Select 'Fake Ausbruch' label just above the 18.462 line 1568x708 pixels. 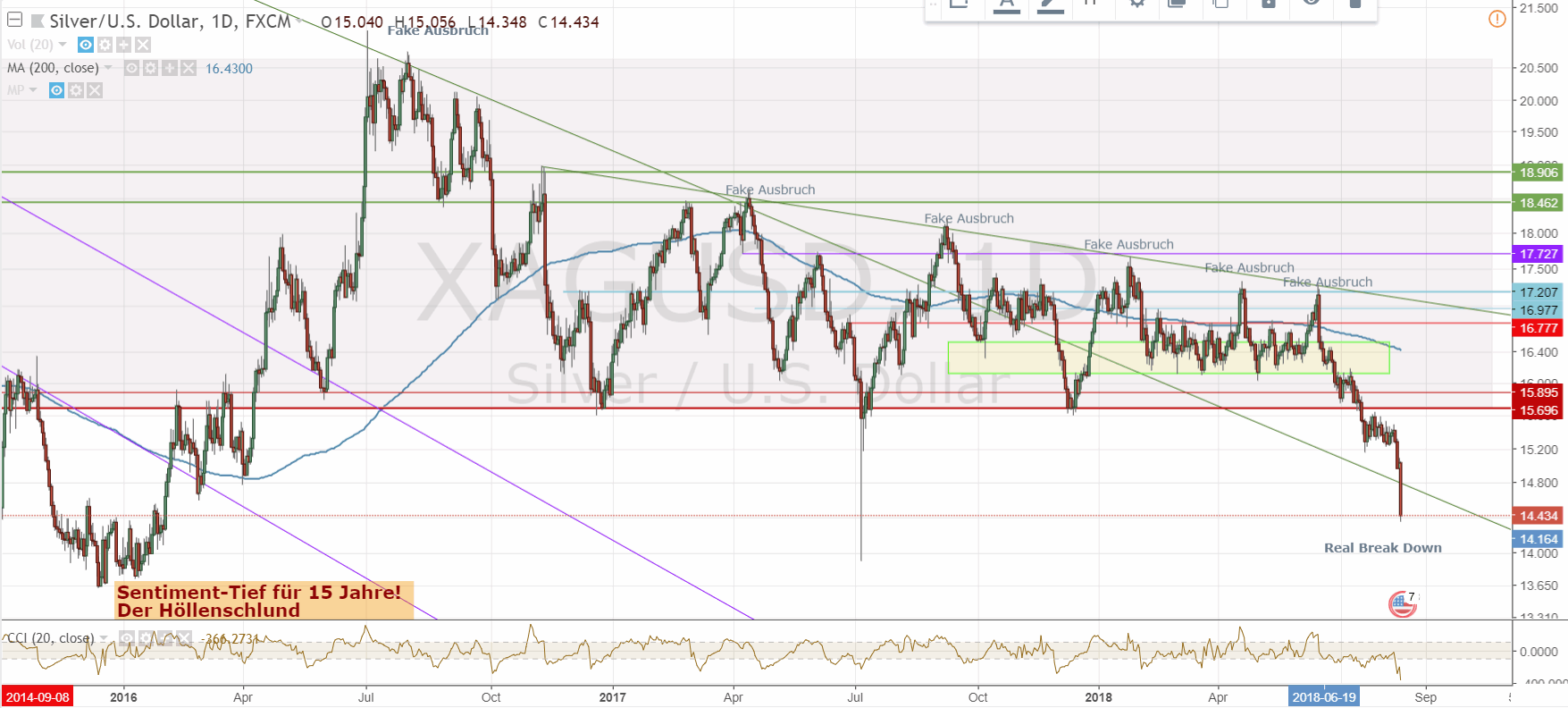point(770,190)
